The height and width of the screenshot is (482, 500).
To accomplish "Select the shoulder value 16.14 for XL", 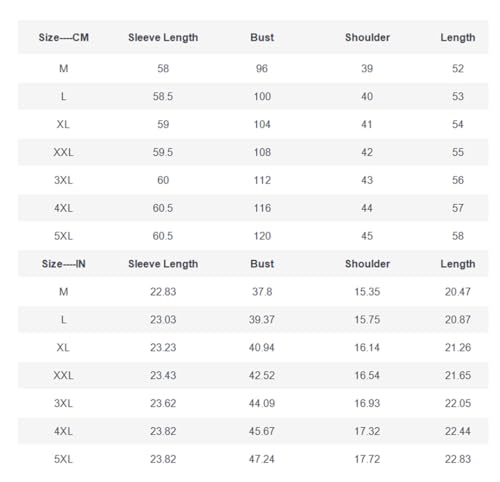I will [367, 348].
